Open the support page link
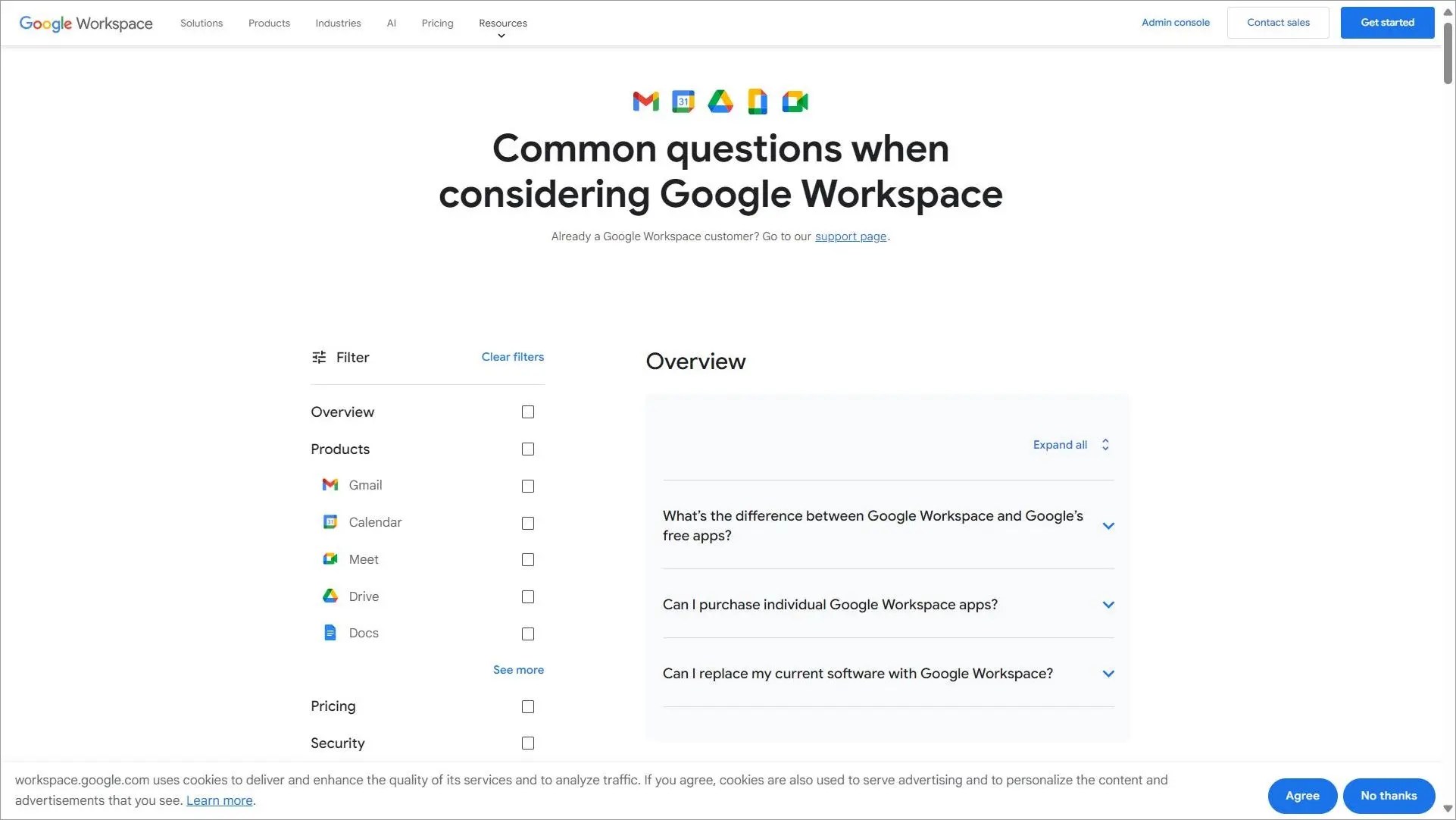Image resolution: width=1456 pixels, height=820 pixels. point(850,236)
